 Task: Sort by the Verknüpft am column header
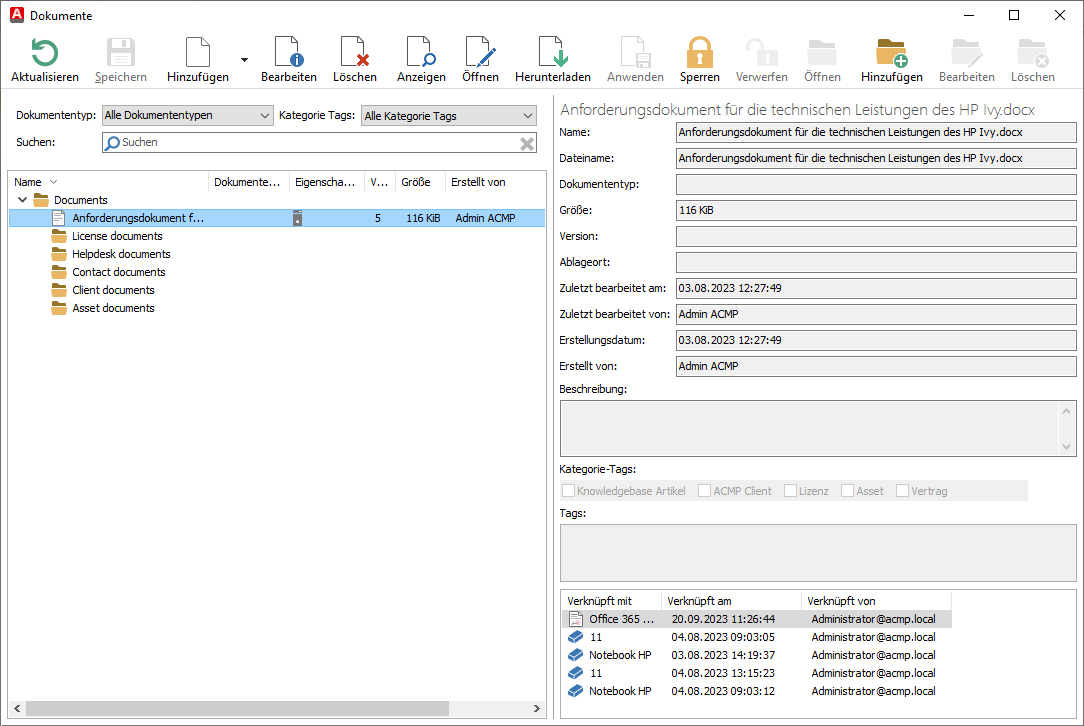730,601
